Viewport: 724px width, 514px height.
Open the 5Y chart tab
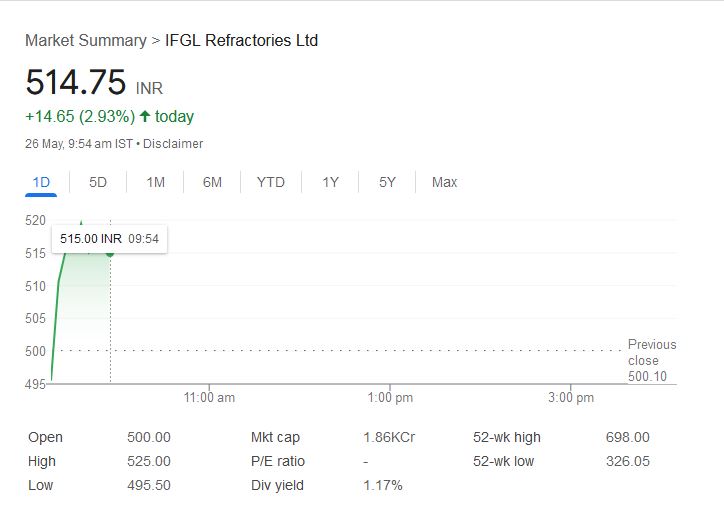[387, 182]
